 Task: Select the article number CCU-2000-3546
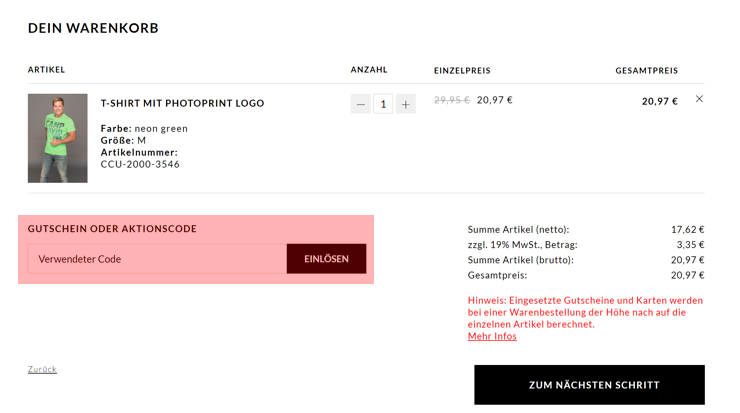140,164
